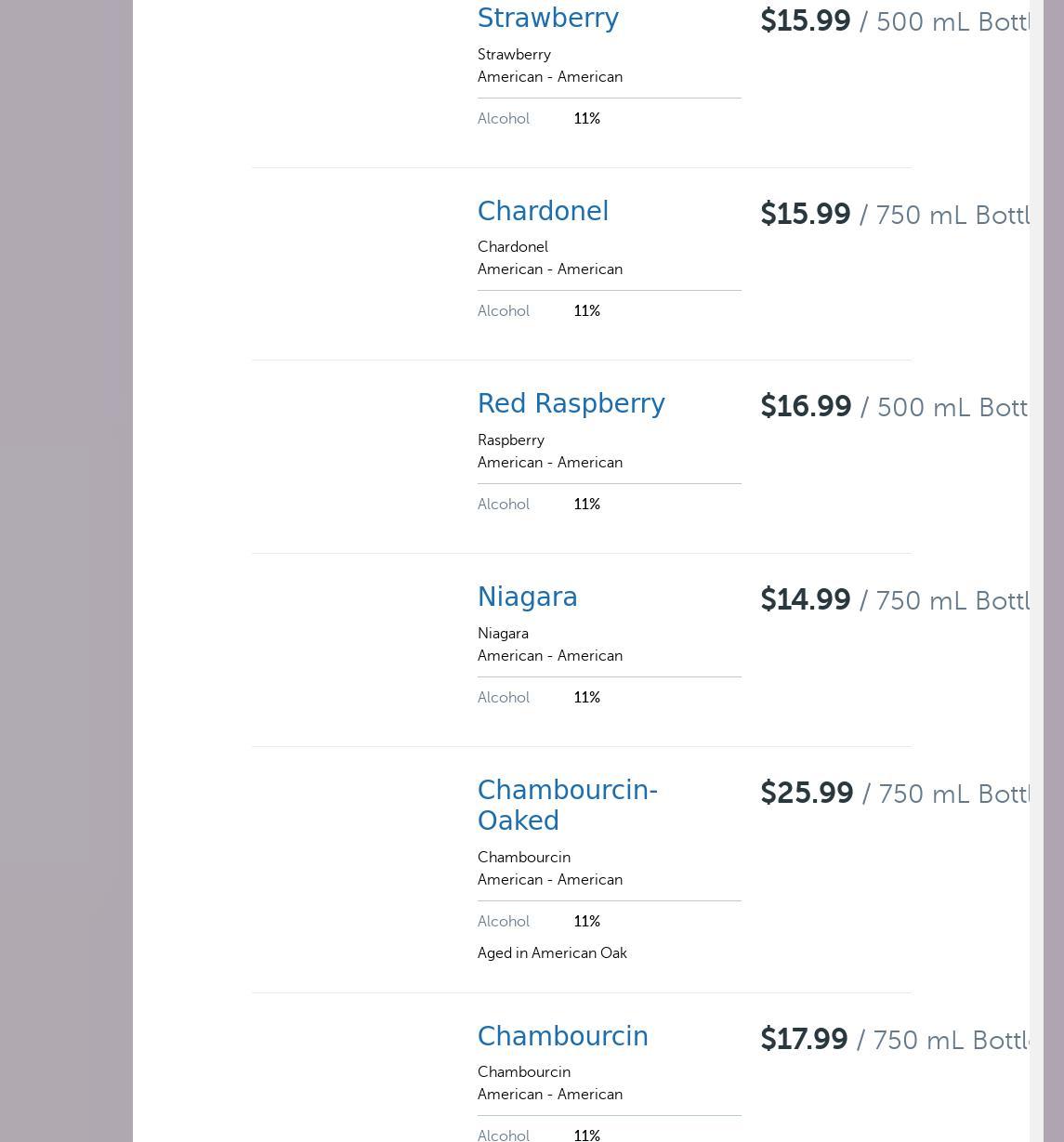The image size is (1064, 1142).
Task: Click the $15.99 Strawberry price
Action: [805, 21]
